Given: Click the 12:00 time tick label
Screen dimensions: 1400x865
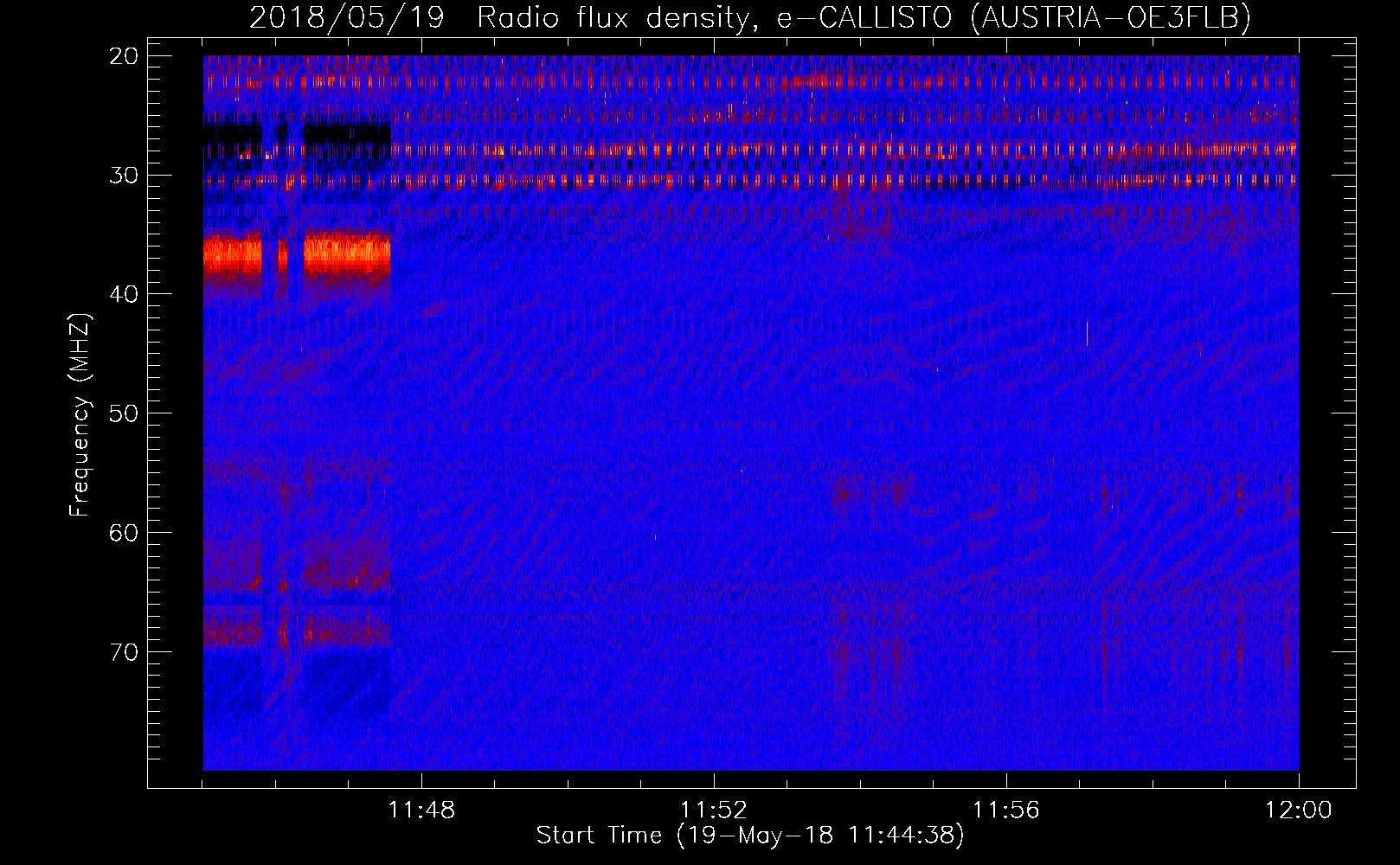Looking at the screenshot, I should (x=1299, y=810).
